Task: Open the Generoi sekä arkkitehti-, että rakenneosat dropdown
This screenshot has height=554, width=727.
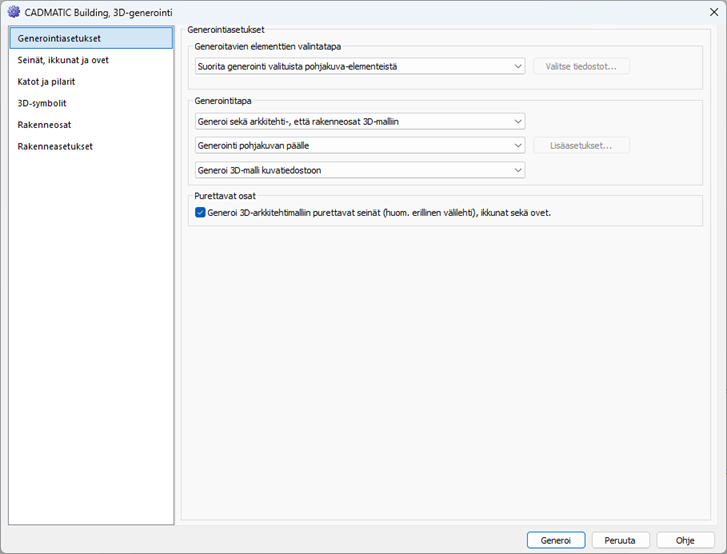Action: click(x=360, y=121)
